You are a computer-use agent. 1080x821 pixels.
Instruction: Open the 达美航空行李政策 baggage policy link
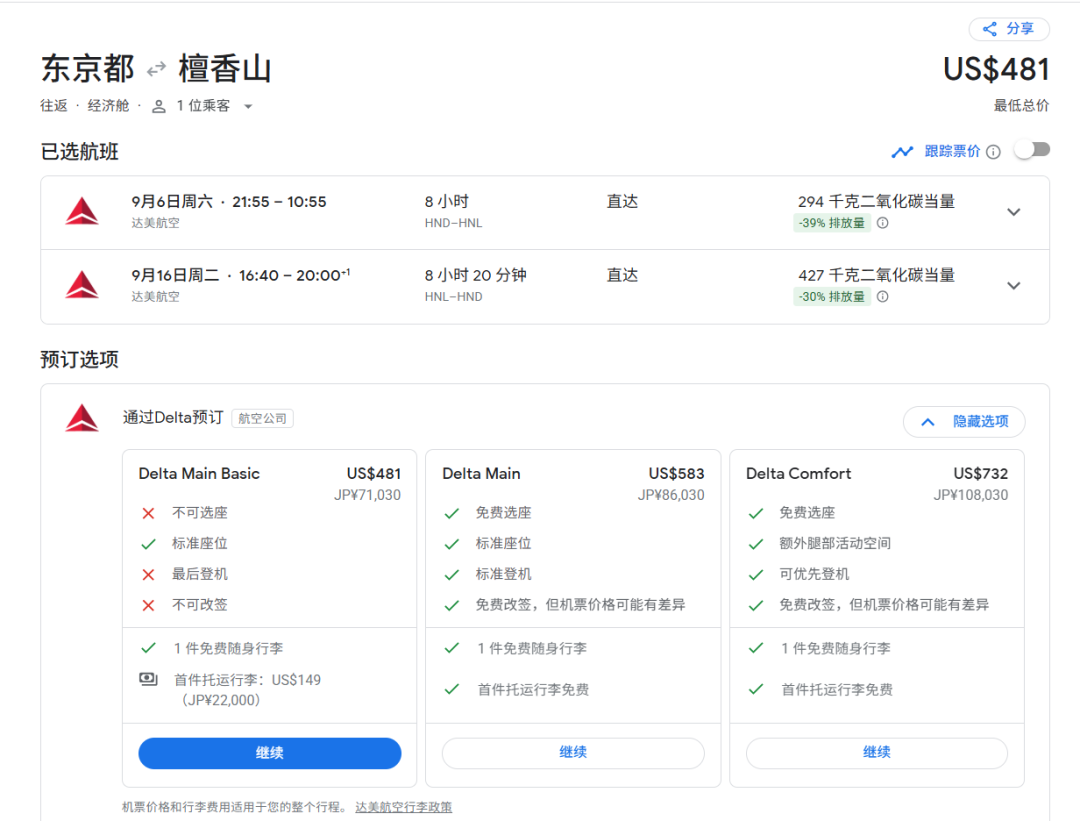tap(403, 807)
